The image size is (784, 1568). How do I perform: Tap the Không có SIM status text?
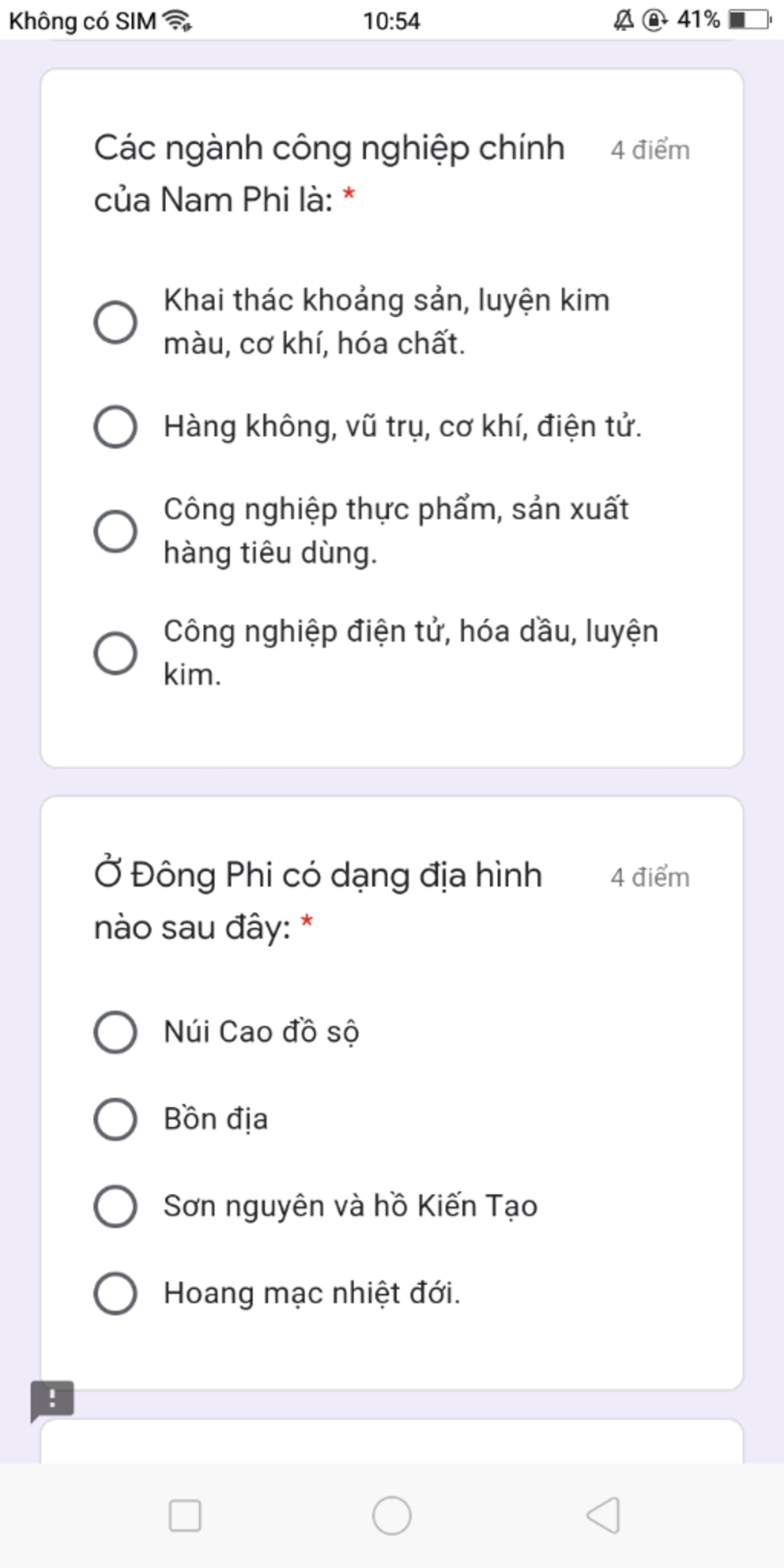(x=82, y=21)
